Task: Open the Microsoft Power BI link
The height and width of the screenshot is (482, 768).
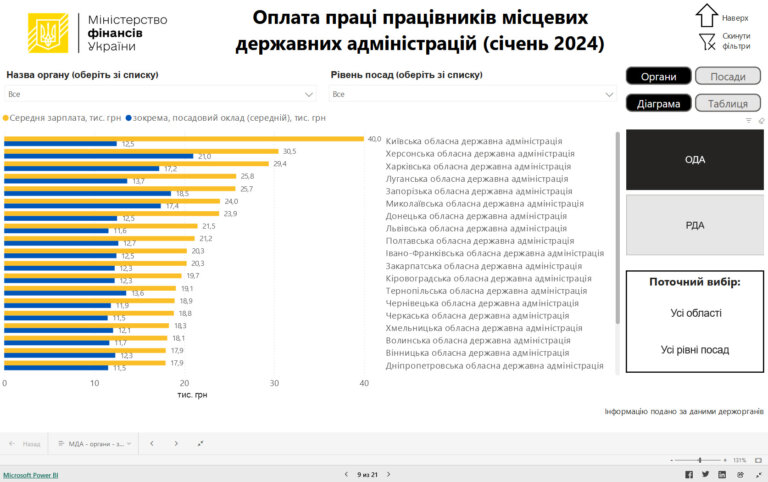Action: pos(30,475)
